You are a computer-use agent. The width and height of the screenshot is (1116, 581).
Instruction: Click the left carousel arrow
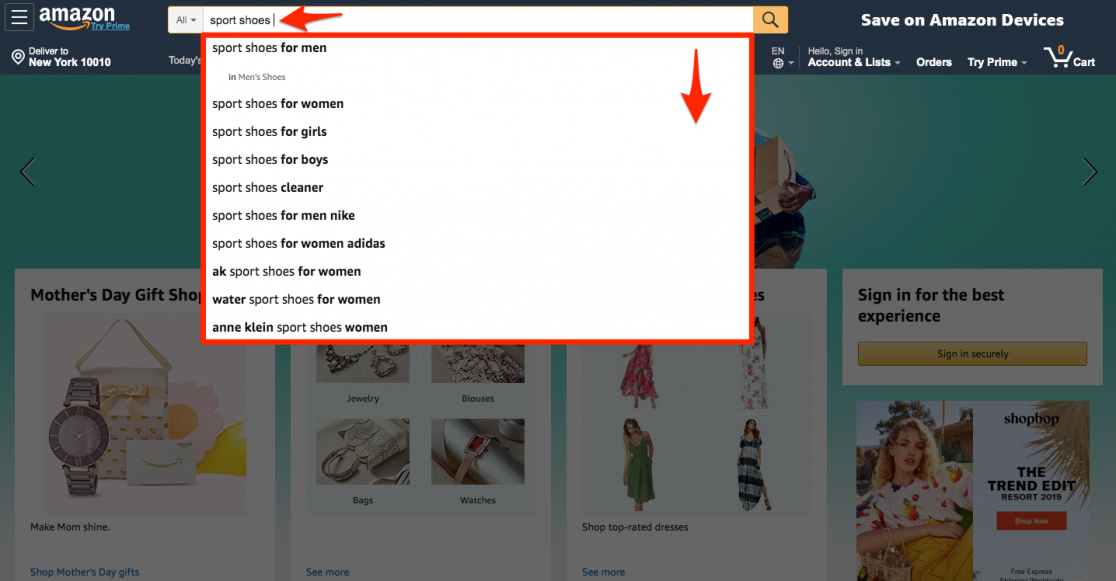point(27,171)
